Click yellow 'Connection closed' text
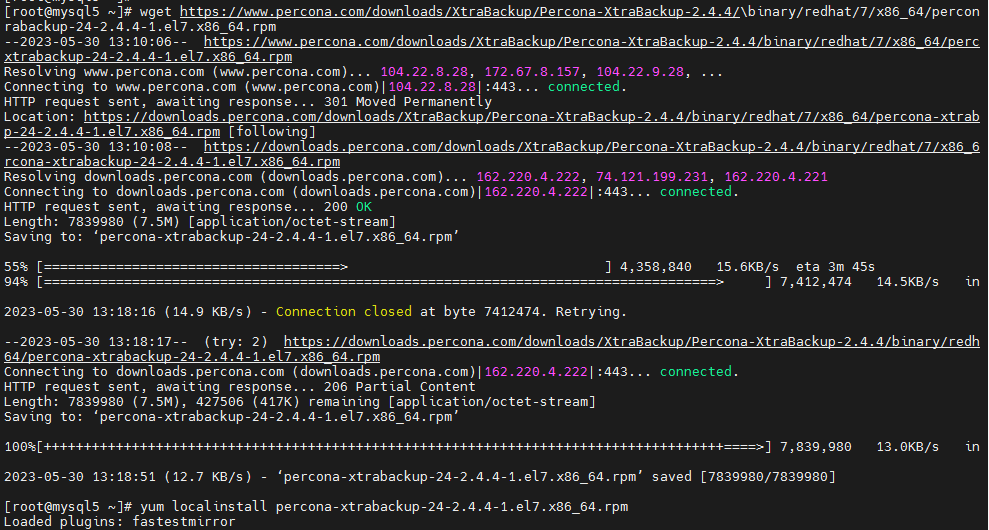 coord(344,312)
